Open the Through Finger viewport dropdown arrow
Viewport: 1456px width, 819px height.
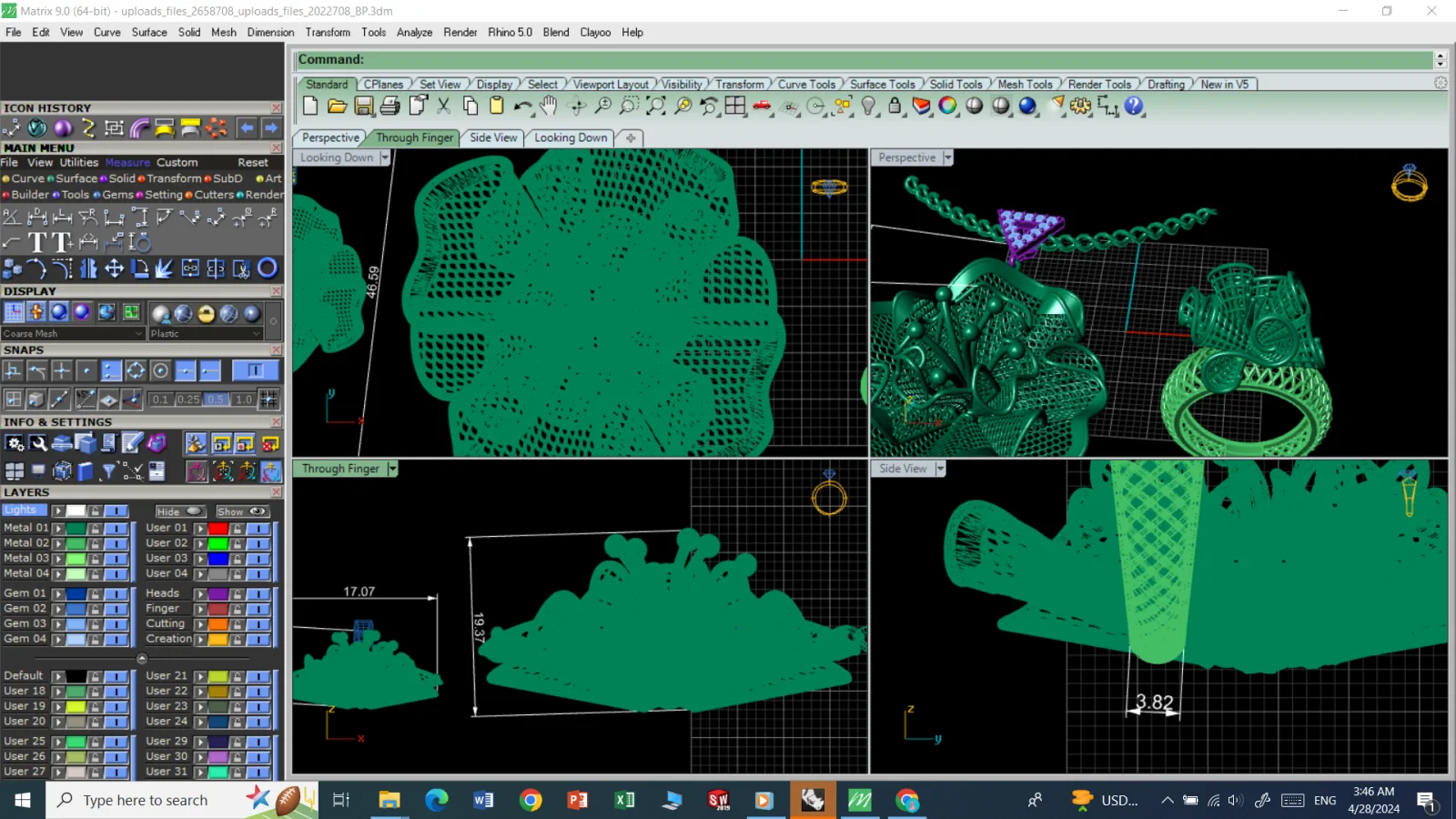(x=392, y=469)
